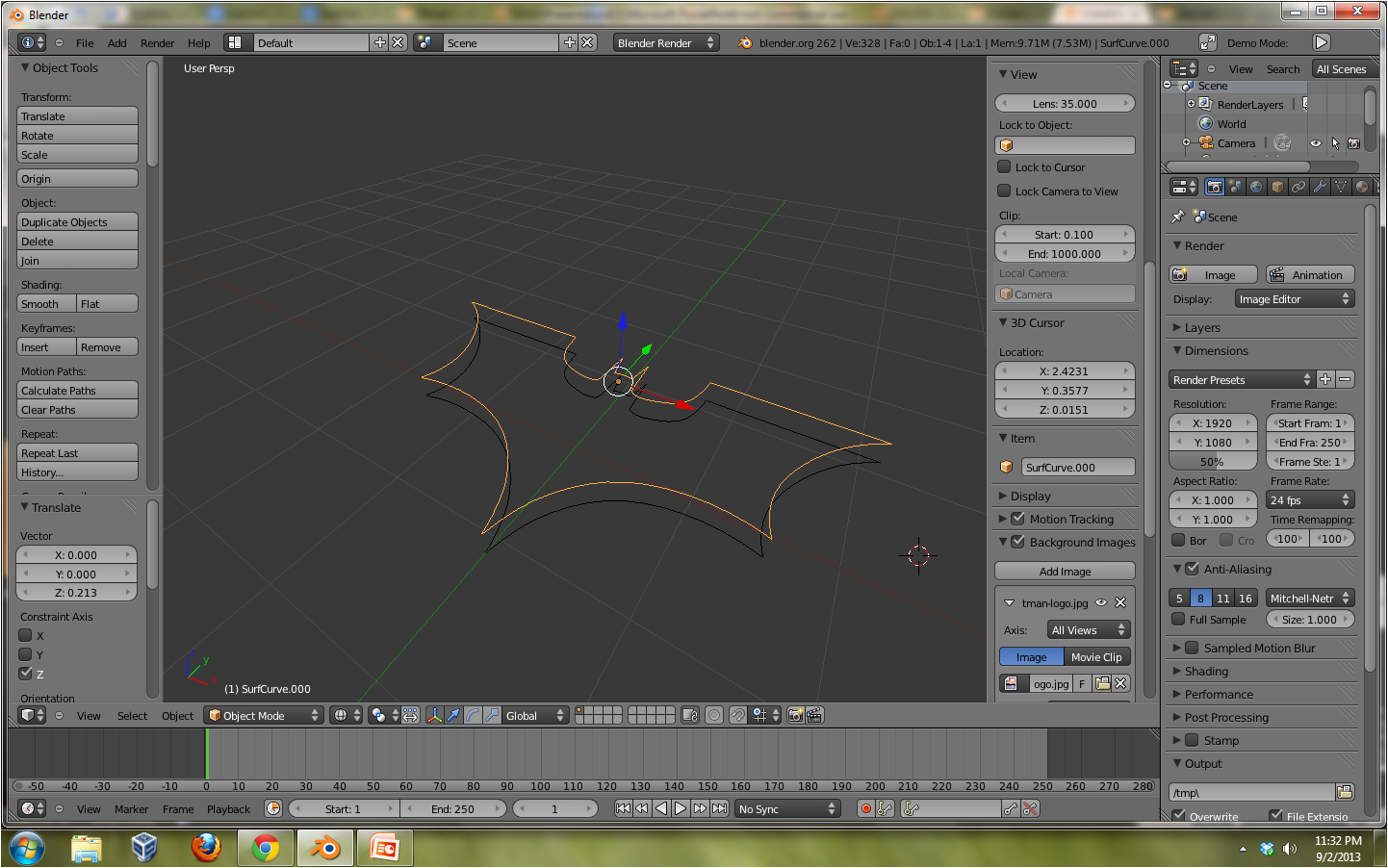Click the Add Image button
Screen dimensions: 1388x868
[x=1065, y=571]
